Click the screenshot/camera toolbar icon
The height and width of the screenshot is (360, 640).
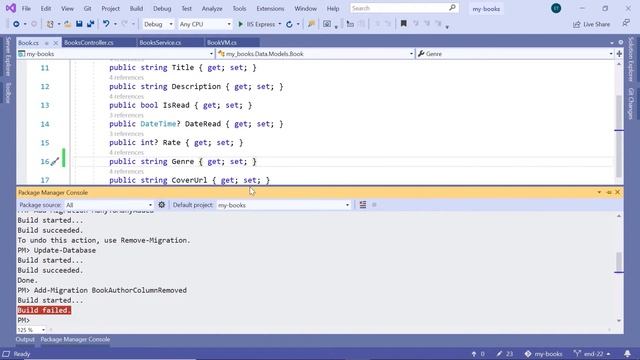click(x=327, y=24)
